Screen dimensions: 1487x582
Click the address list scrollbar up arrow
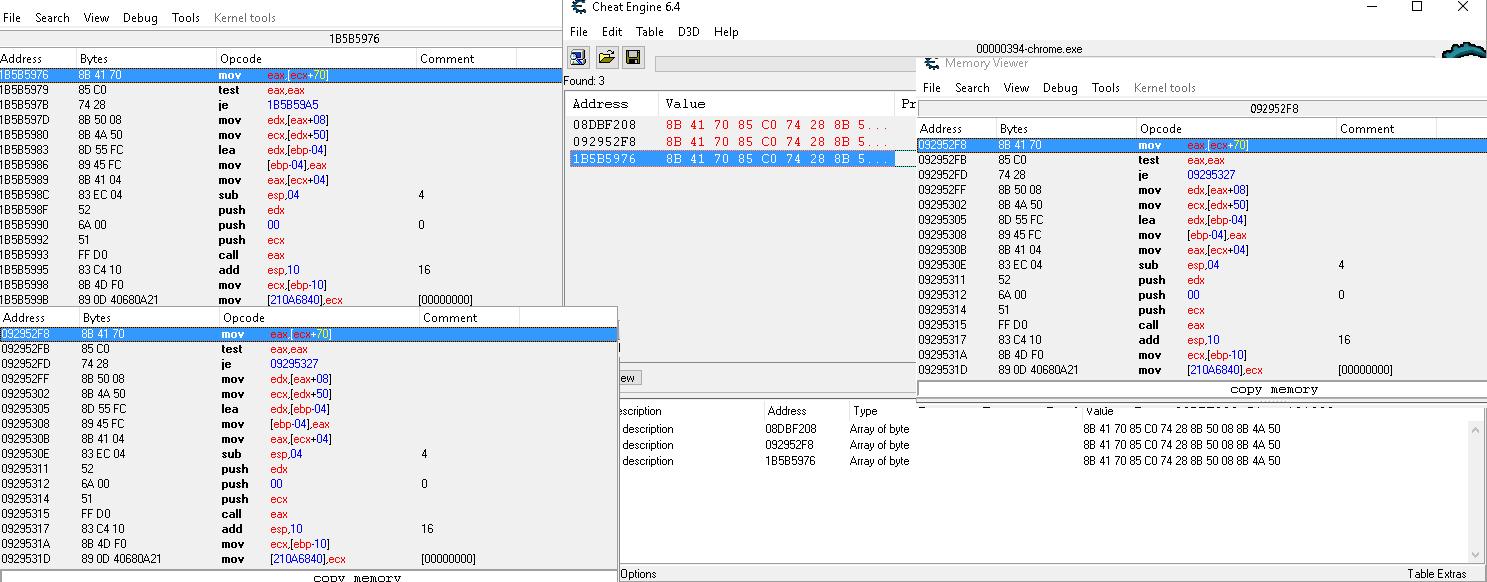1476,428
